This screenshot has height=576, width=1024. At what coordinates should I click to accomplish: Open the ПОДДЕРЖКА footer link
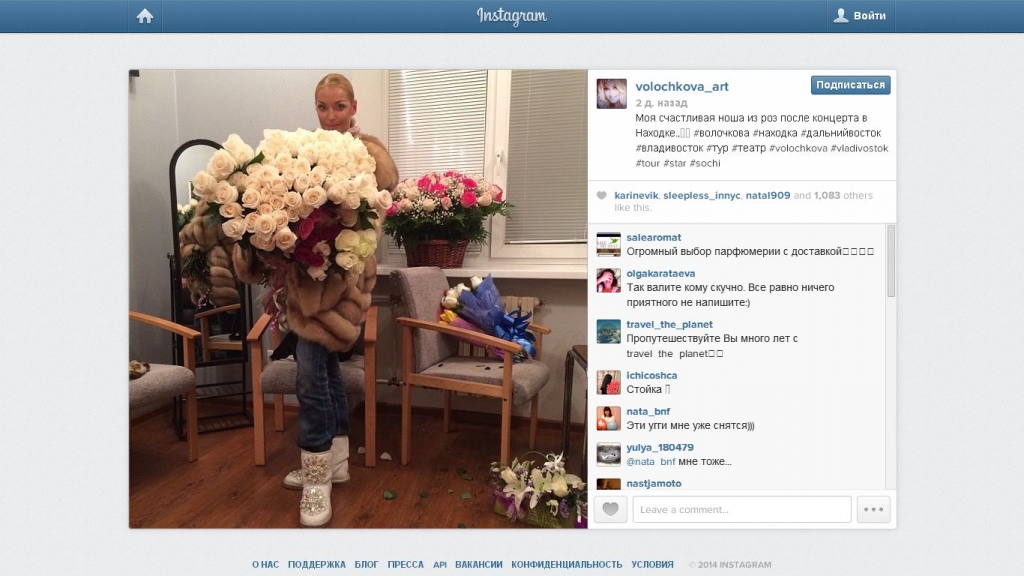coord(317,564)
